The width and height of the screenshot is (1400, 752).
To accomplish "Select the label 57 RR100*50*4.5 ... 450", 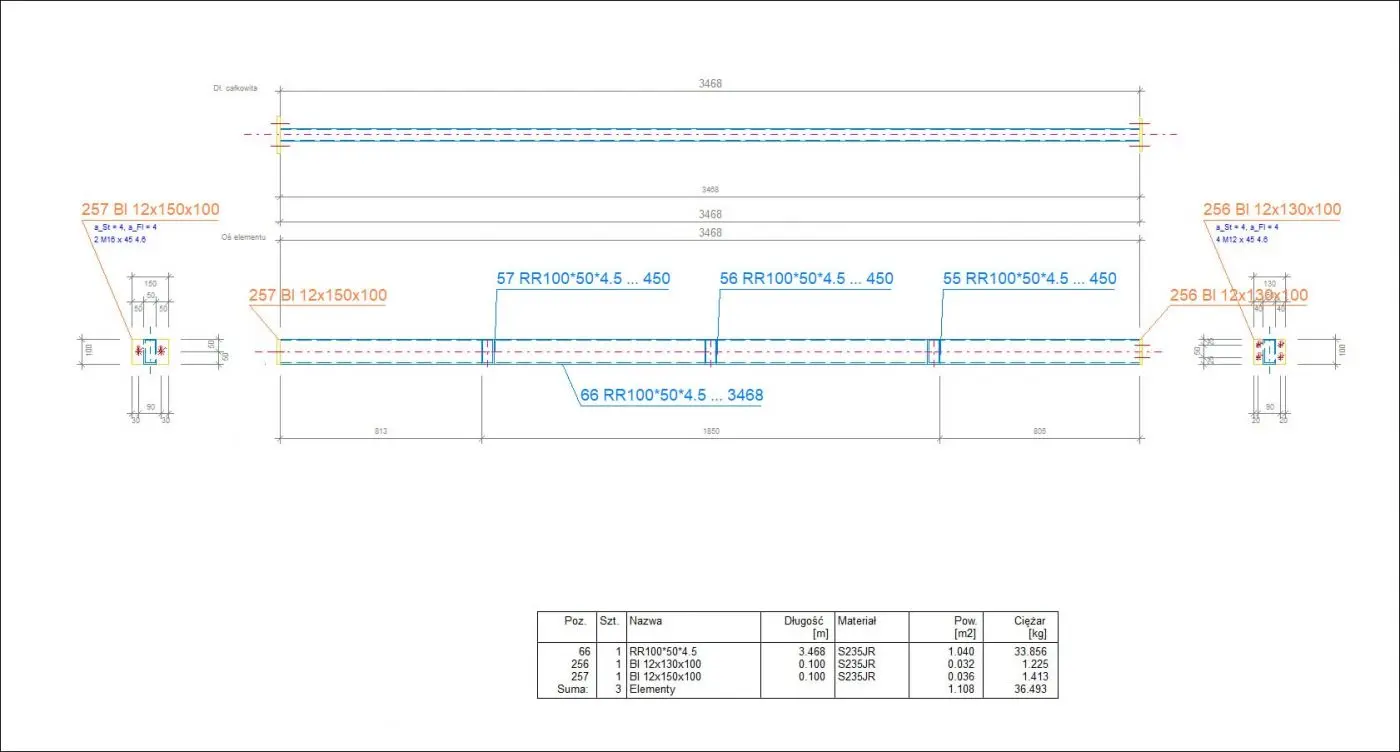I will pos(583,279).
